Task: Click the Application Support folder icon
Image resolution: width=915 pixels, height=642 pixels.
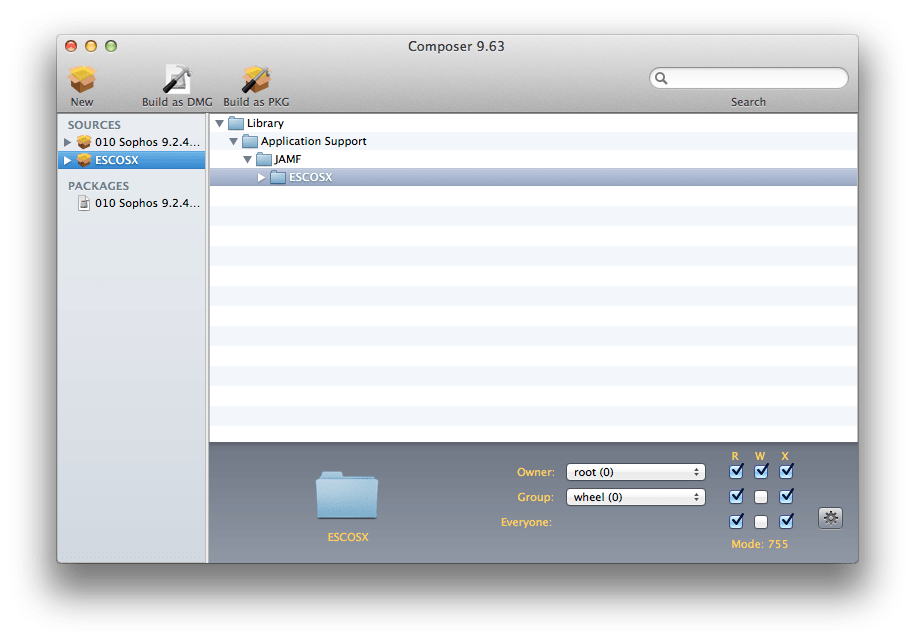Action: pyautogui.click(x=250, y=141)
